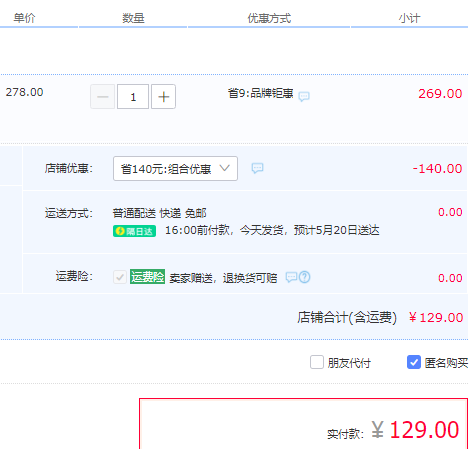Click comment bubble icon next to 退换货可赔
Image resolution: width=475 pixels, height=449 pixels.
(291, 277)
